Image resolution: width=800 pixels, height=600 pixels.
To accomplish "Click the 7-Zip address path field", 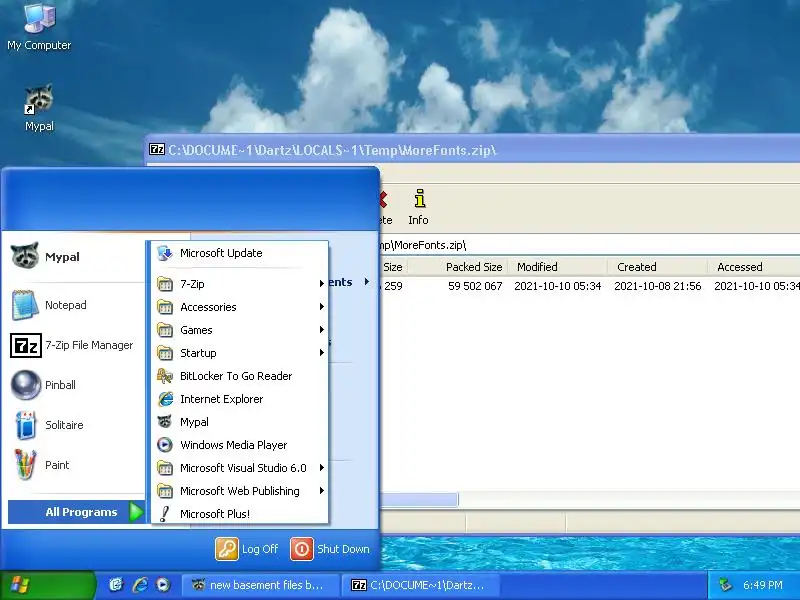I will coord(590,245).
